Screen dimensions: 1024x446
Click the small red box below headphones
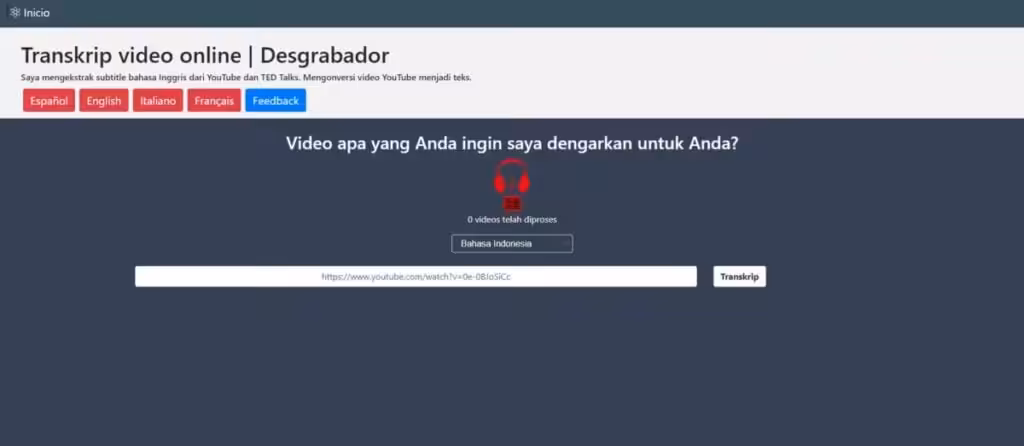click(512, 203)
